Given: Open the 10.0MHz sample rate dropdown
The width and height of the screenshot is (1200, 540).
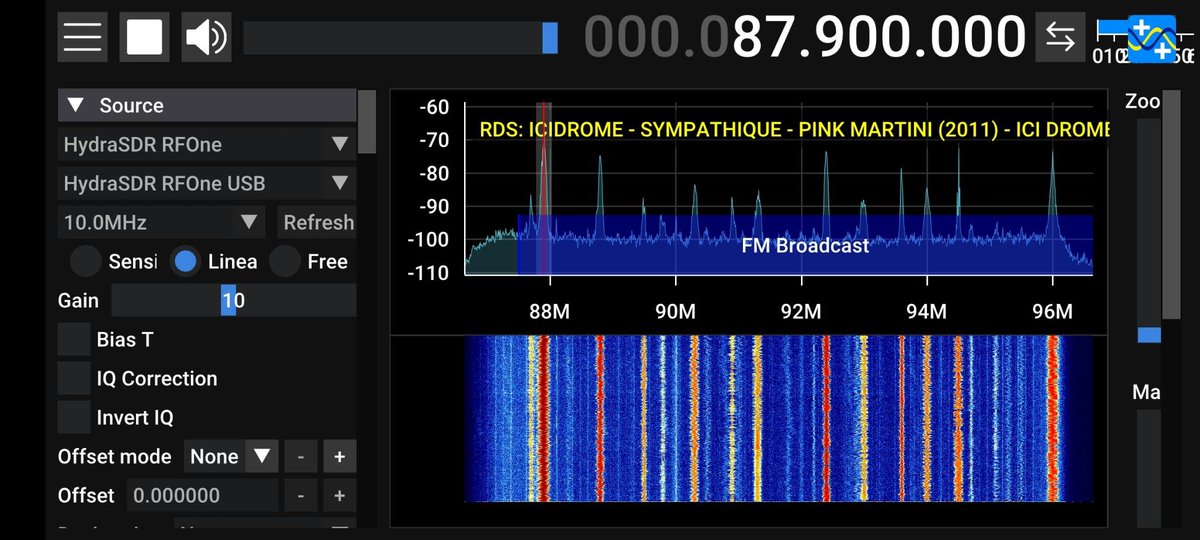Looking at the screenshot, I should point(162,222).
